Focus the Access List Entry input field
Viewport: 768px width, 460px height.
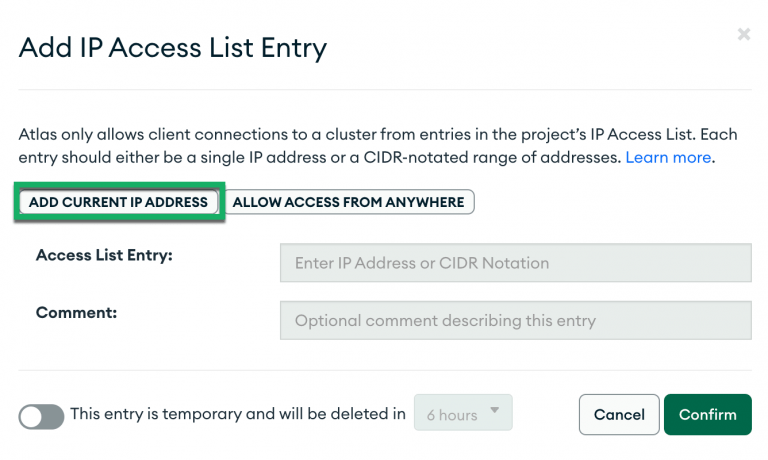tap(515, 264)
